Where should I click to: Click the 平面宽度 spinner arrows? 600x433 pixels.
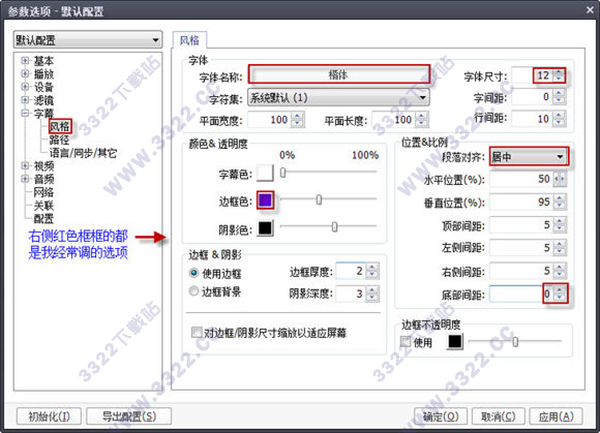(x=297, y=119)
